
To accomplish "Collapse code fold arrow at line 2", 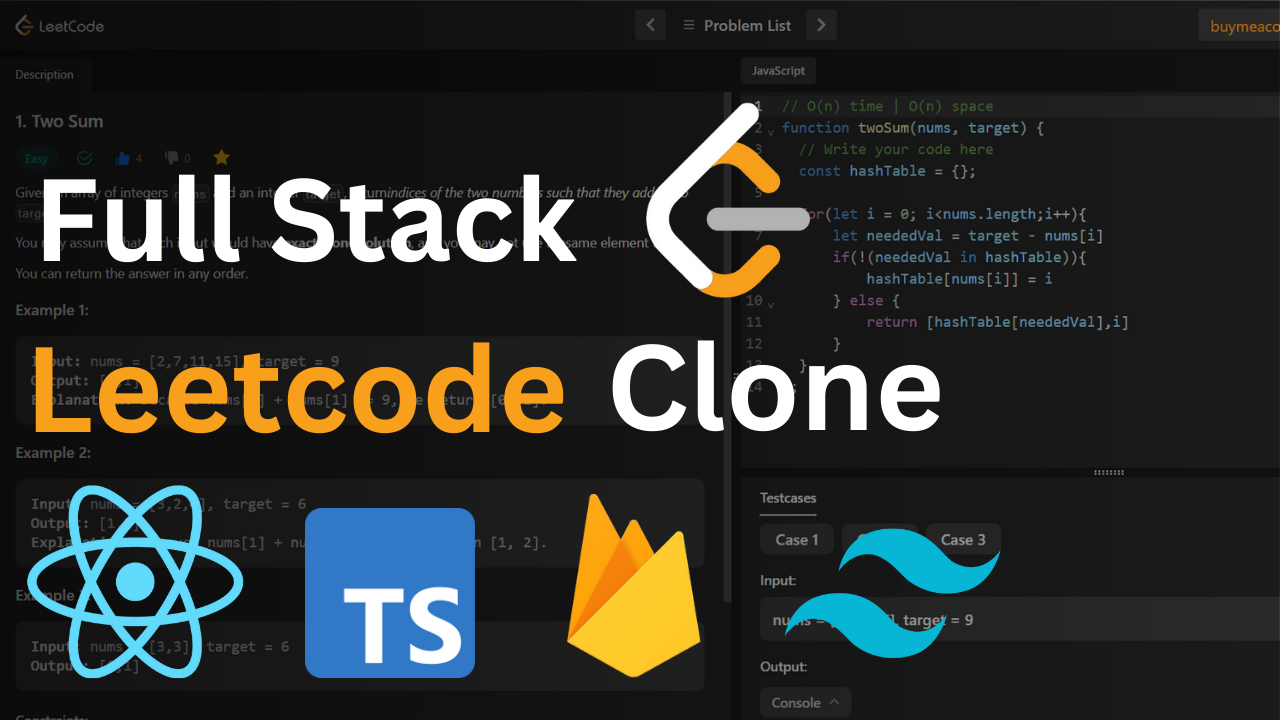I will coord(771,131).
